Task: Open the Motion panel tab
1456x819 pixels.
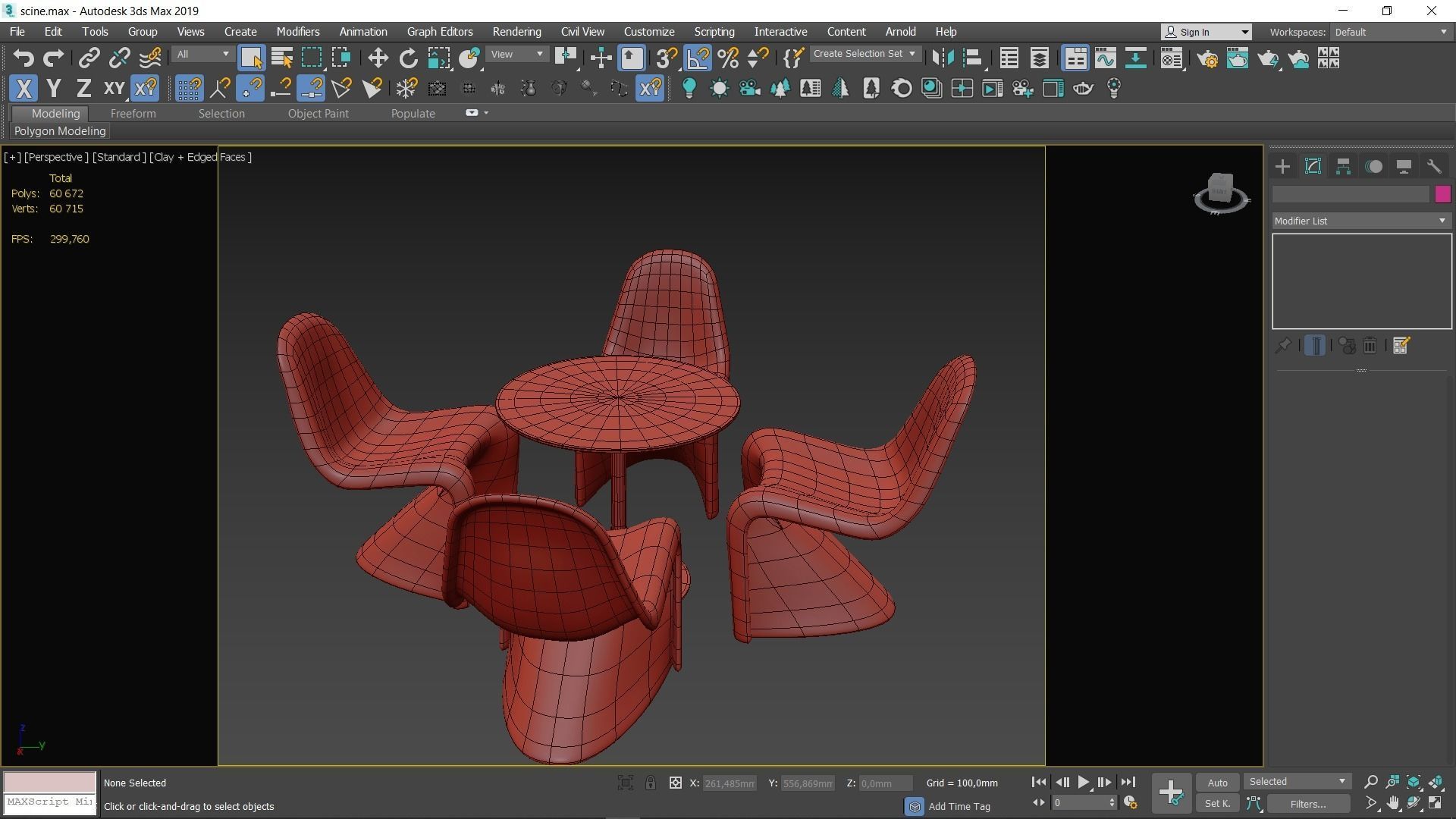Action: click(x=1373, y=167)
